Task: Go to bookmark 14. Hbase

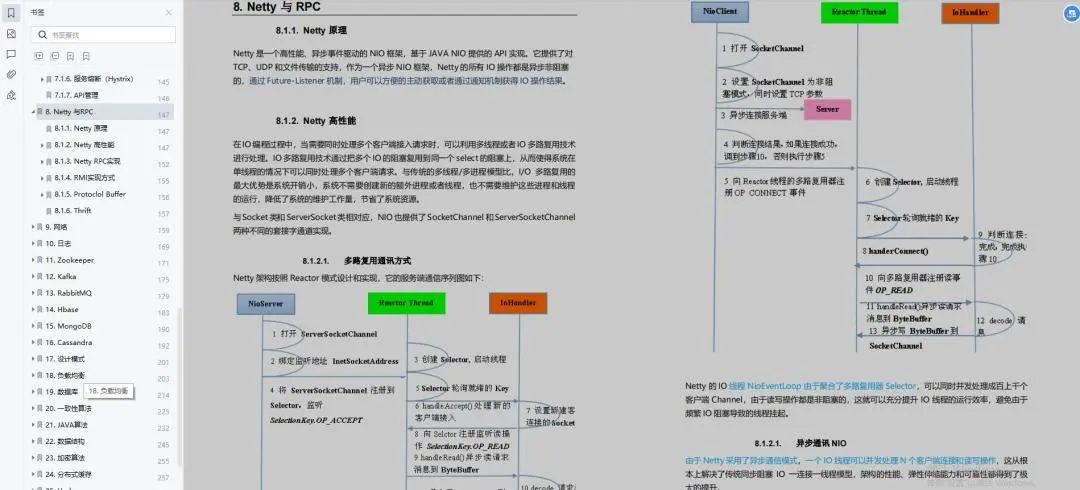Action: (62, 309)
